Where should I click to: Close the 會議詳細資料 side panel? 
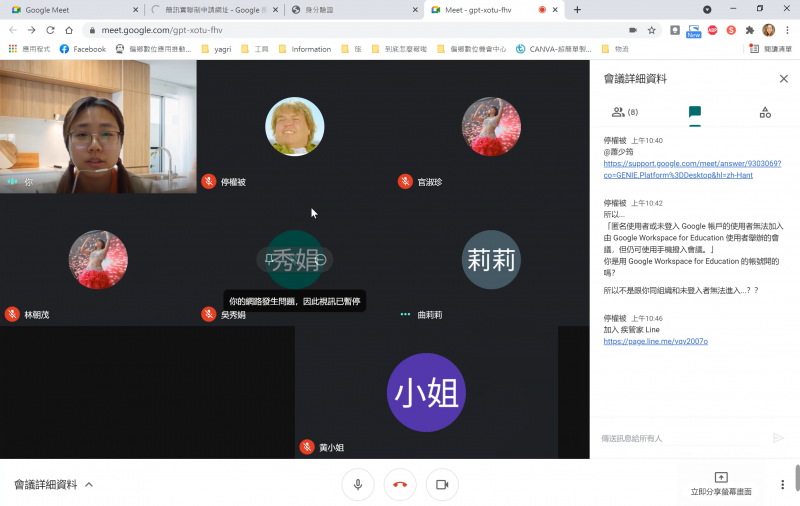[784, 79]
